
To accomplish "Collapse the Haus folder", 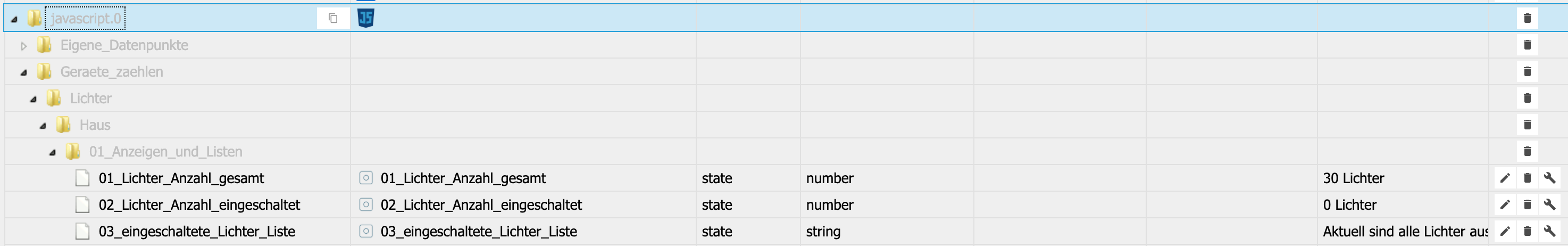I will (43, 126).
